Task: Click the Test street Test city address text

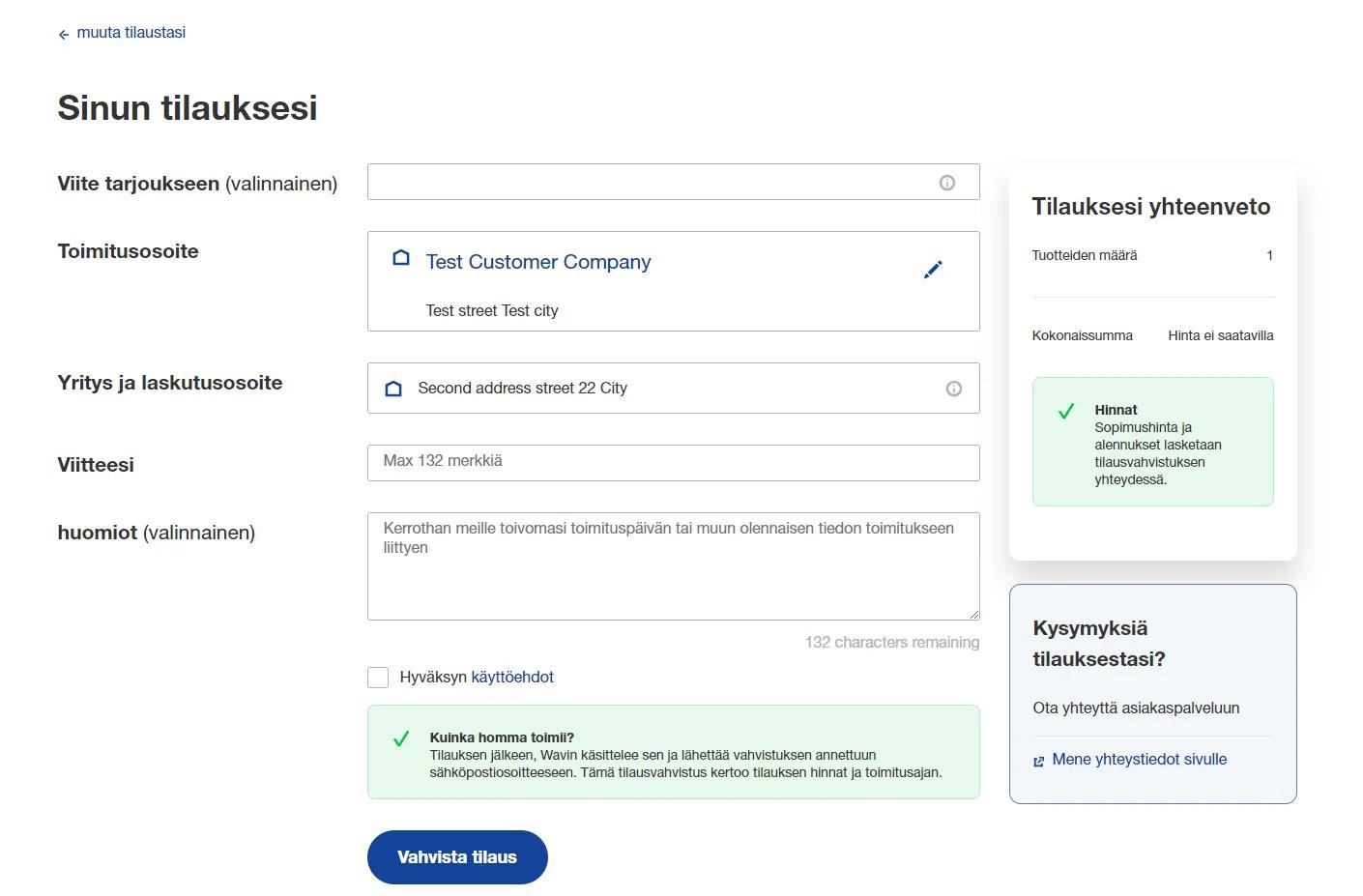Action: click(x=492, y=310)
